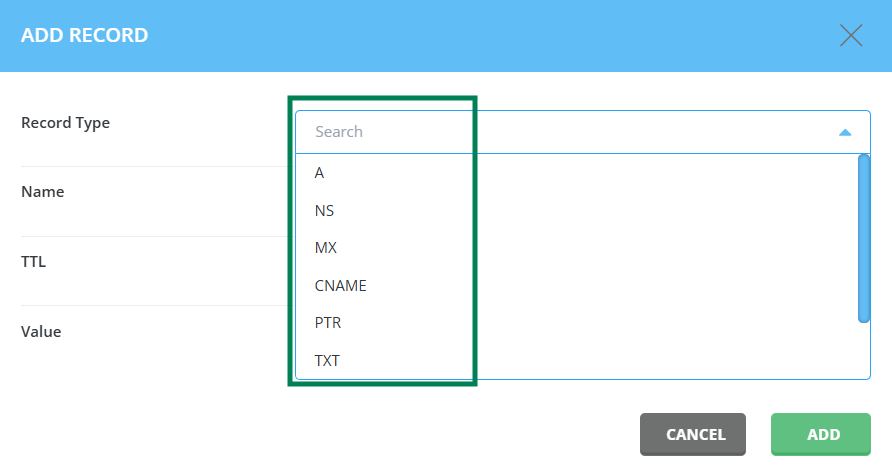
Task: Select CNAME as record type
Action: [576, 286]
